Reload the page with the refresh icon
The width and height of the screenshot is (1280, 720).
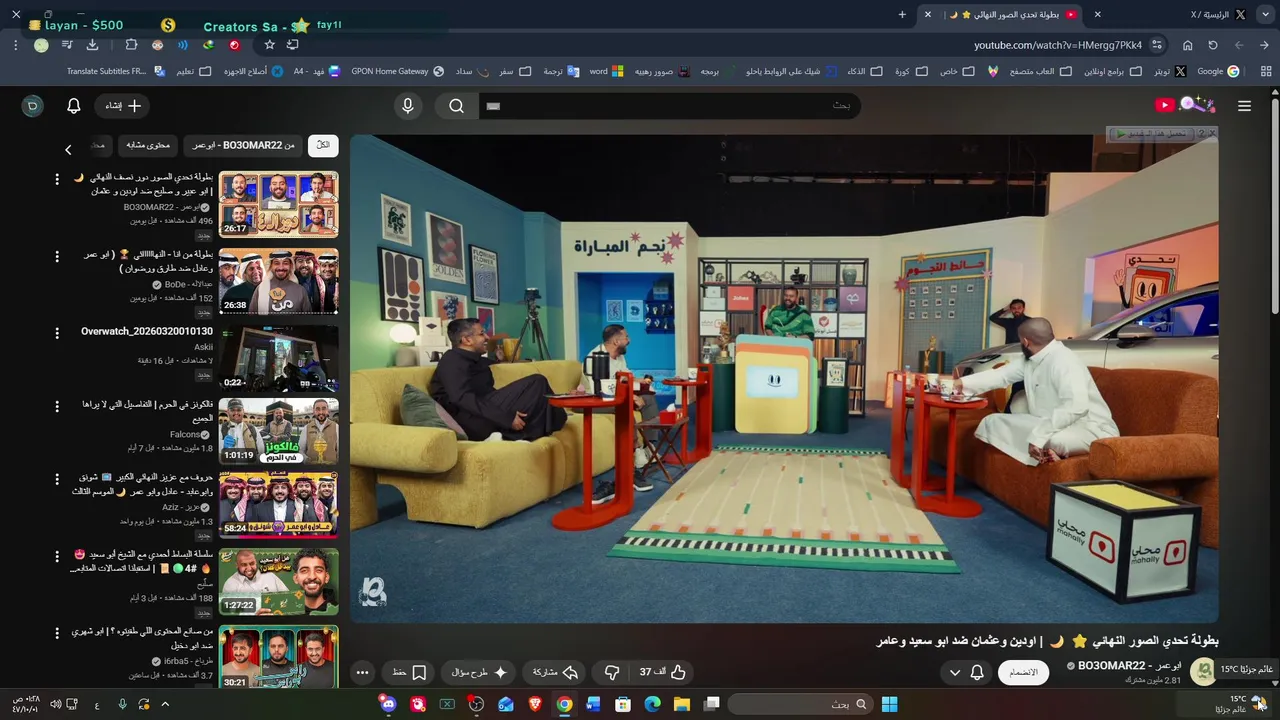(x=1213, y=45)
